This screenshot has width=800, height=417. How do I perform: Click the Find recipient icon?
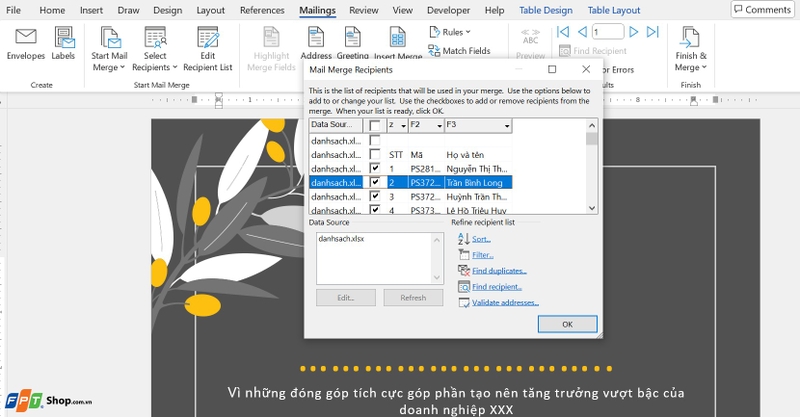tap(464, 287)
